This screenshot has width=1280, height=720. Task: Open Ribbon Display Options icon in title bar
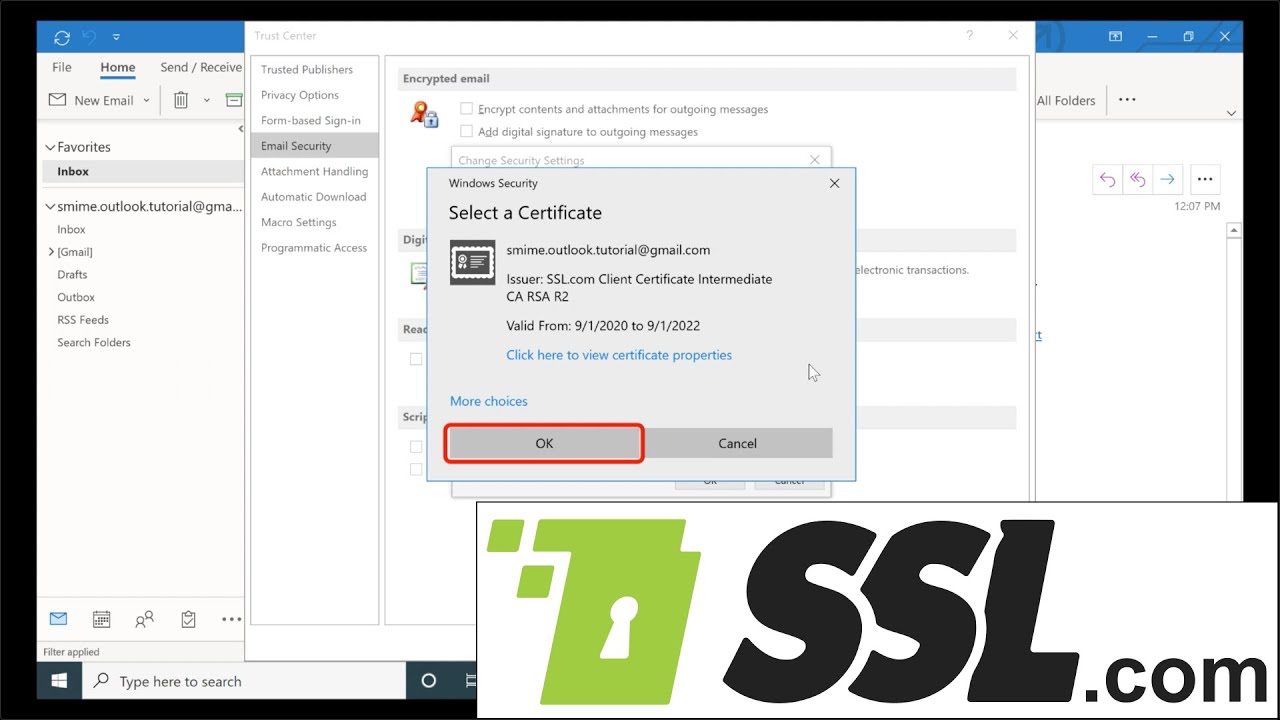[x=1116, y=37]
